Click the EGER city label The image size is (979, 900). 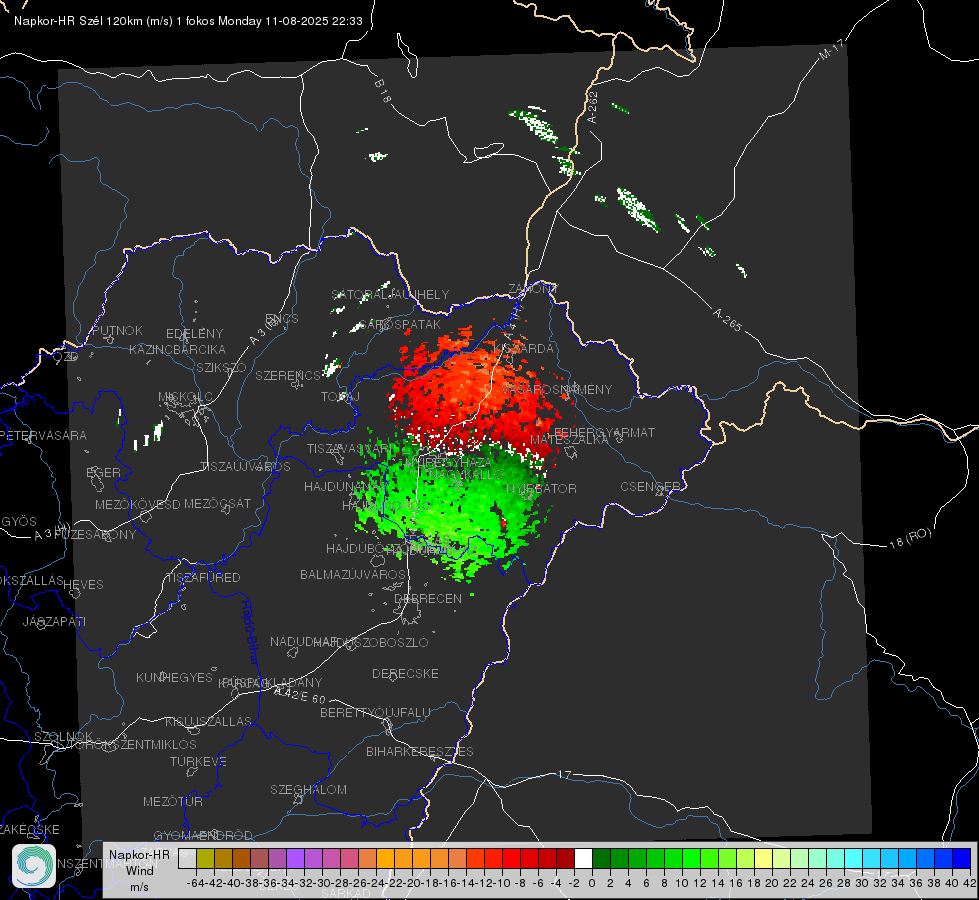tap(103, 472)
